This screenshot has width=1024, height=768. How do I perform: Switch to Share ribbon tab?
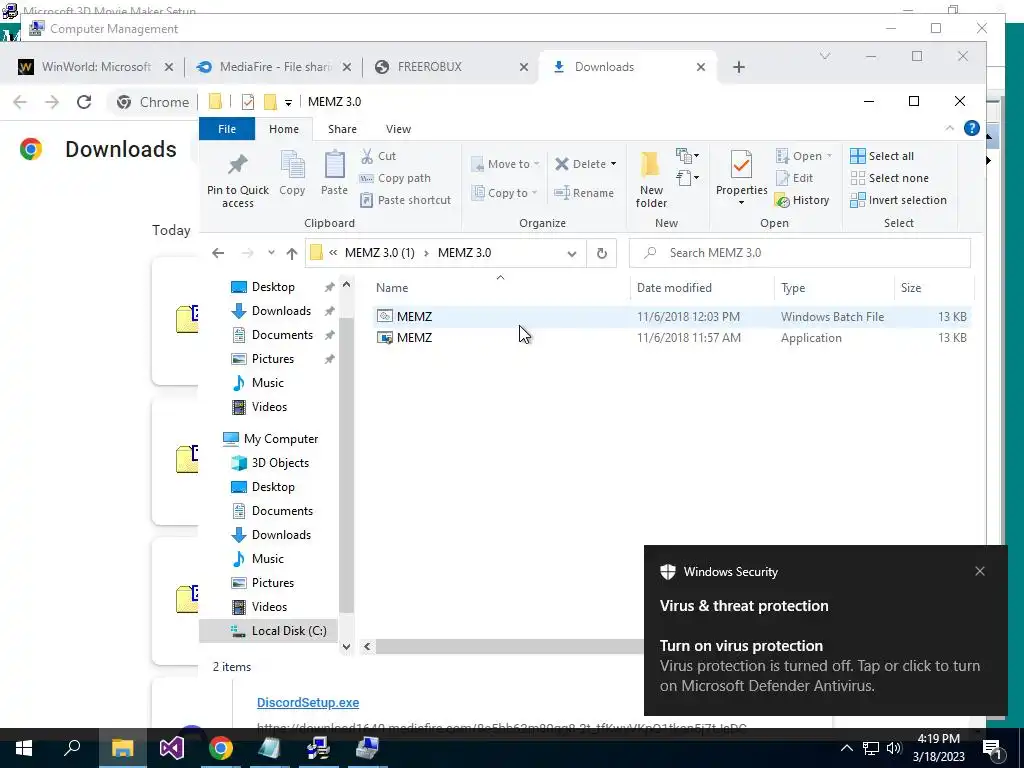342,129
